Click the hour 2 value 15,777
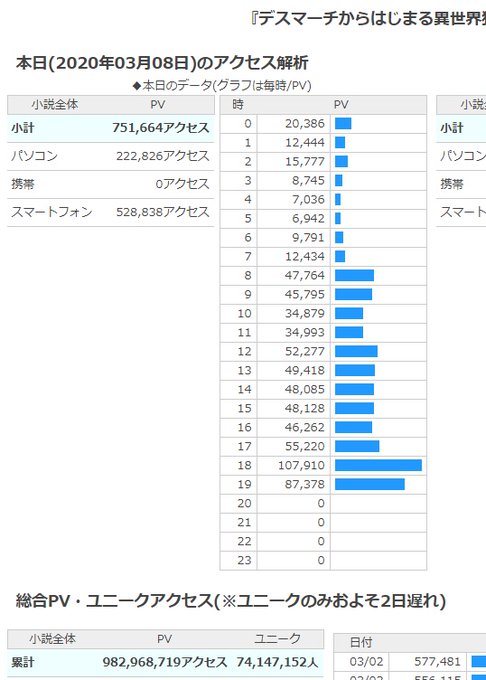This screenshot has height=680, width=486. (x=305, y=161)
